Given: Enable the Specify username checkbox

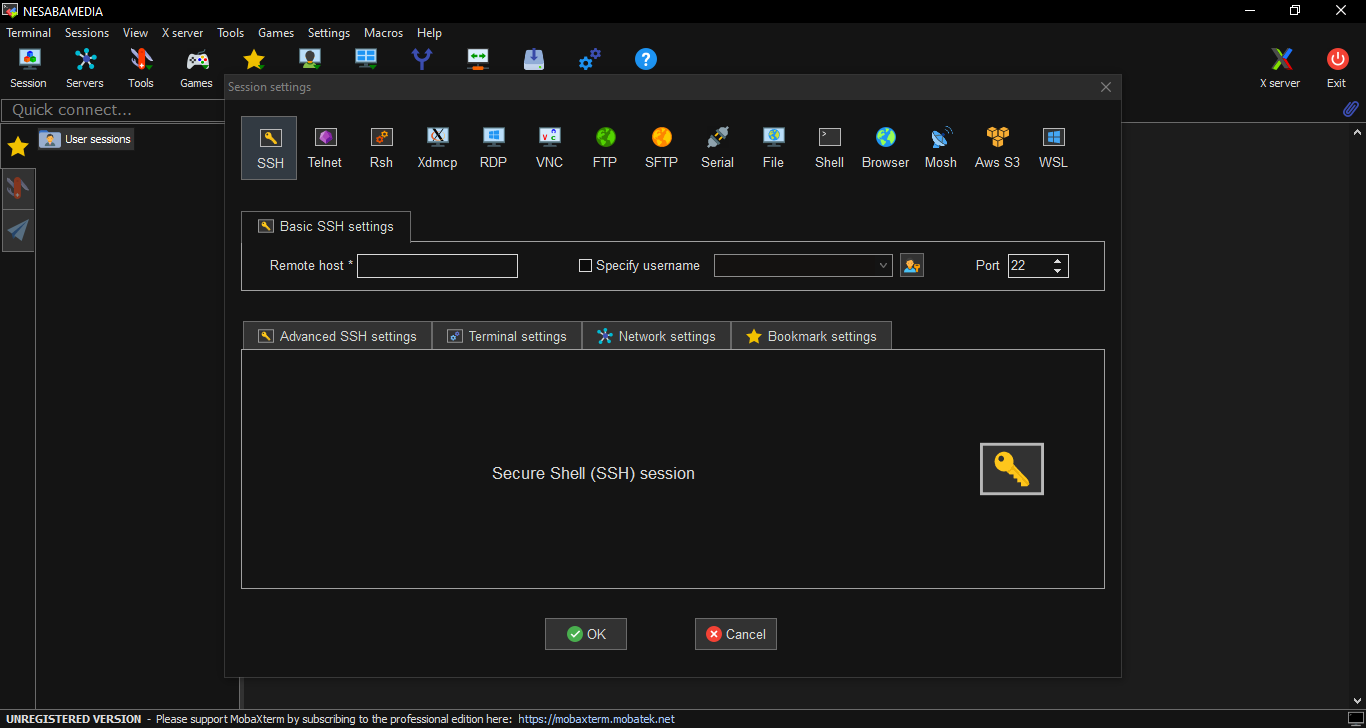Looking at the screenshot, I should [586, 266].
